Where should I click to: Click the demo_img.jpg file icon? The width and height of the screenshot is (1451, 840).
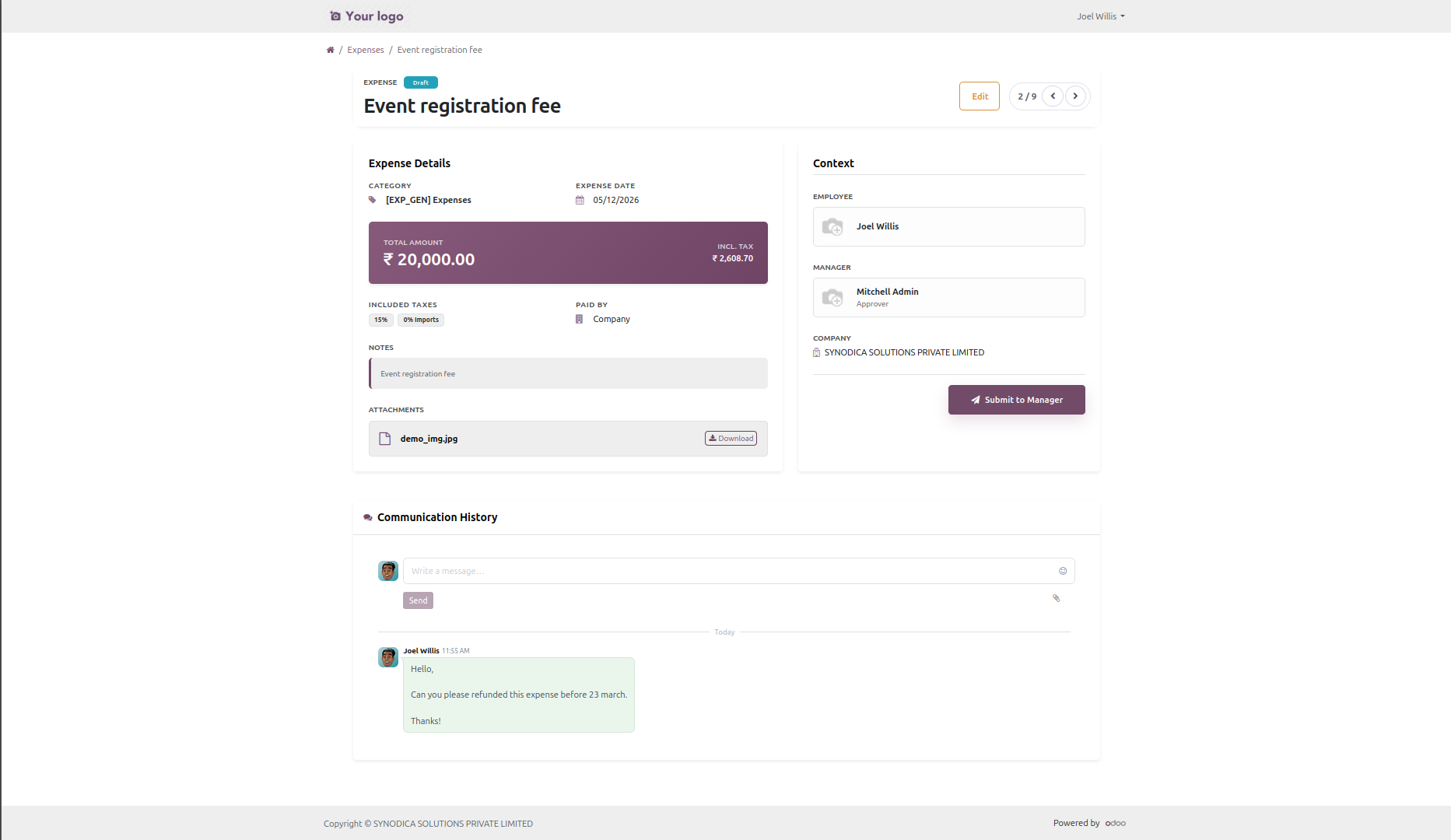(384, 439)
